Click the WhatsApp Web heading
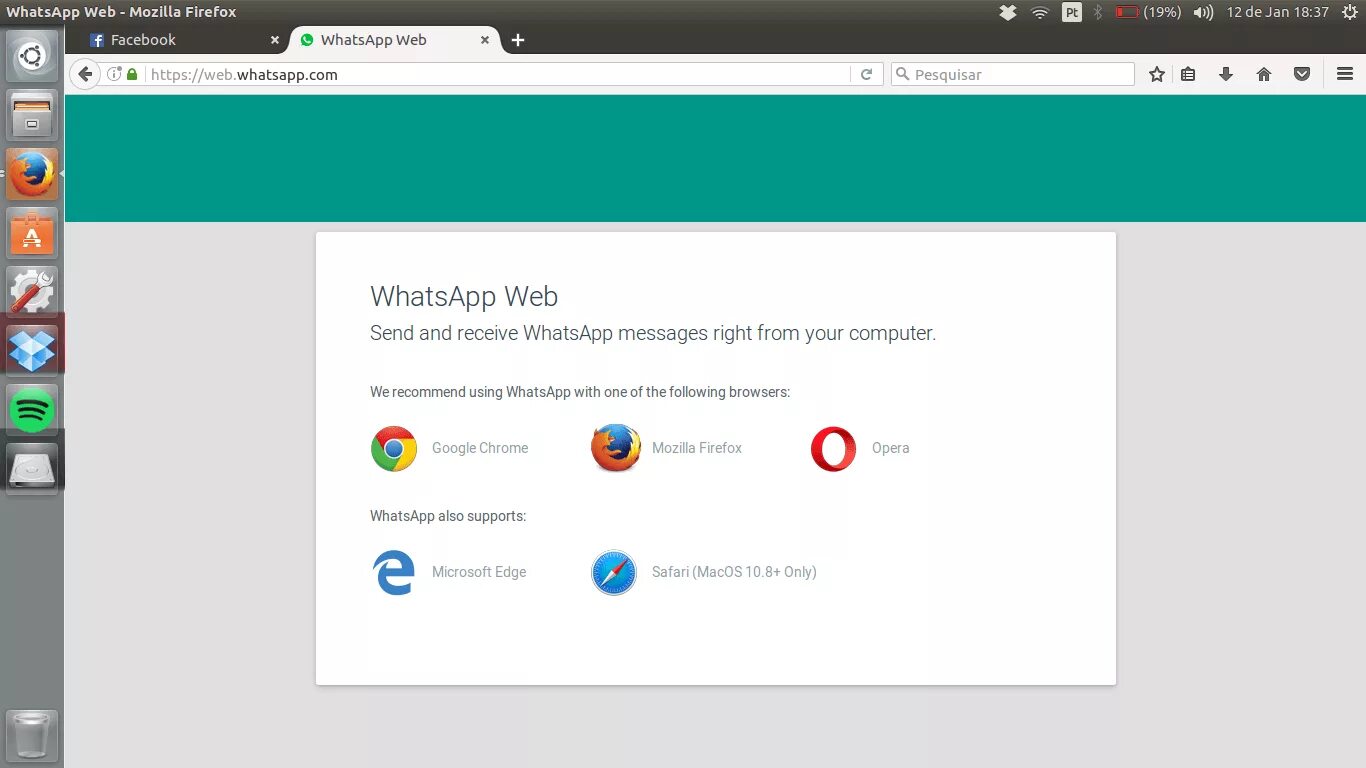The width and height of the screenshot is (1366, 768). 464,296
